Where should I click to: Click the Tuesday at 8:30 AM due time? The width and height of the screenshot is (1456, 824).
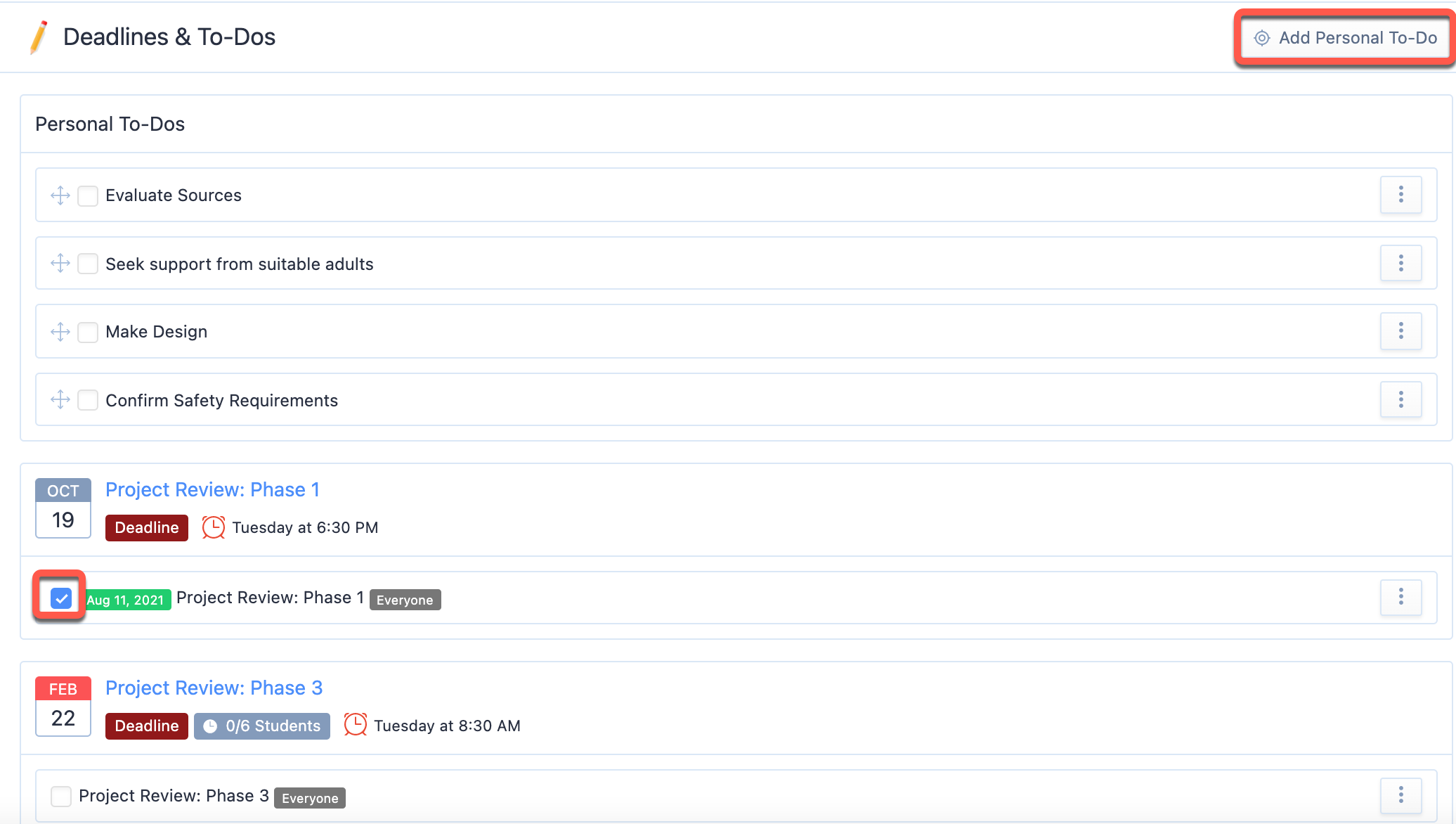click(447, 726)
